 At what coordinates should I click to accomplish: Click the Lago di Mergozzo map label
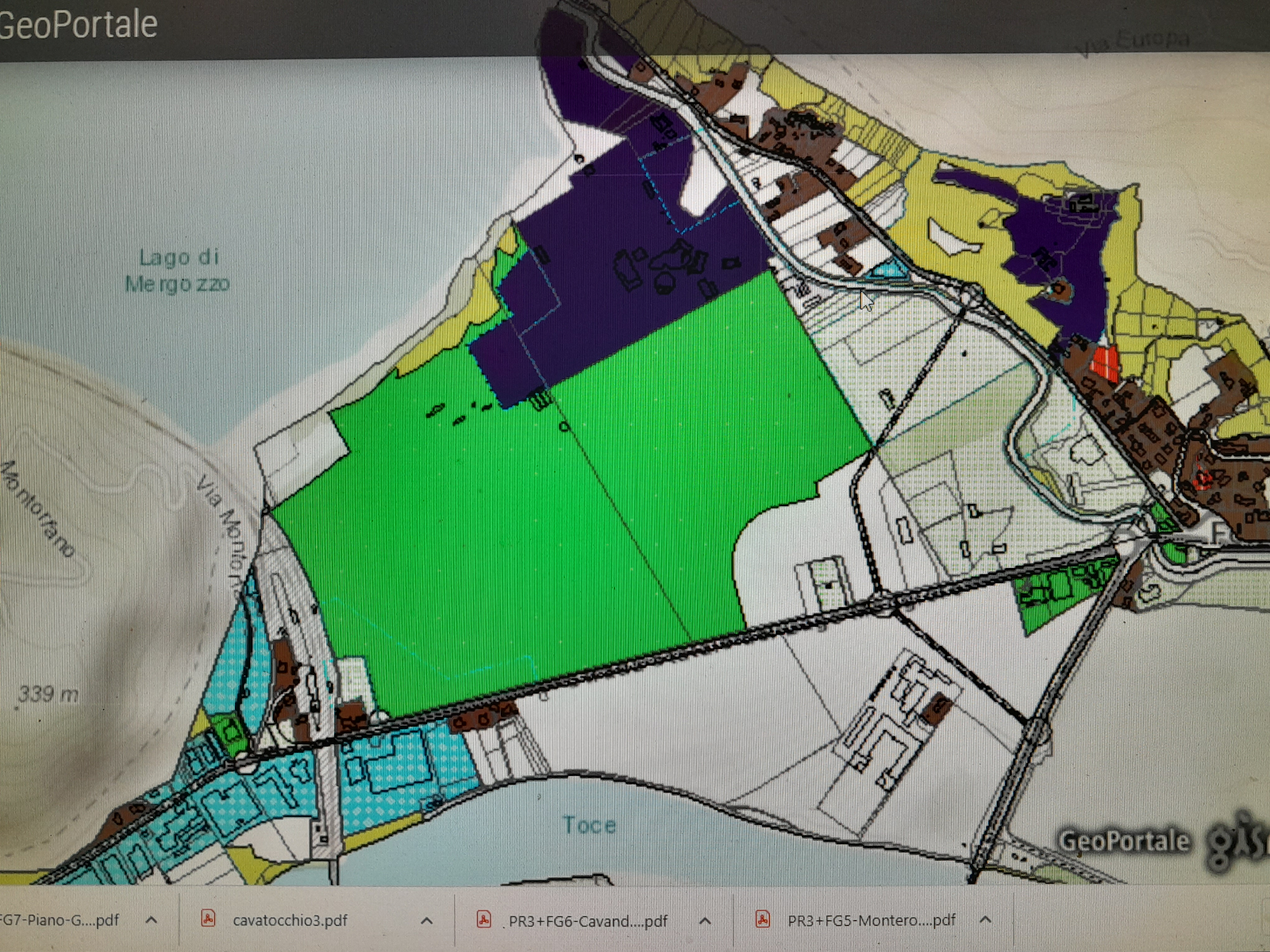pos(178,271)
